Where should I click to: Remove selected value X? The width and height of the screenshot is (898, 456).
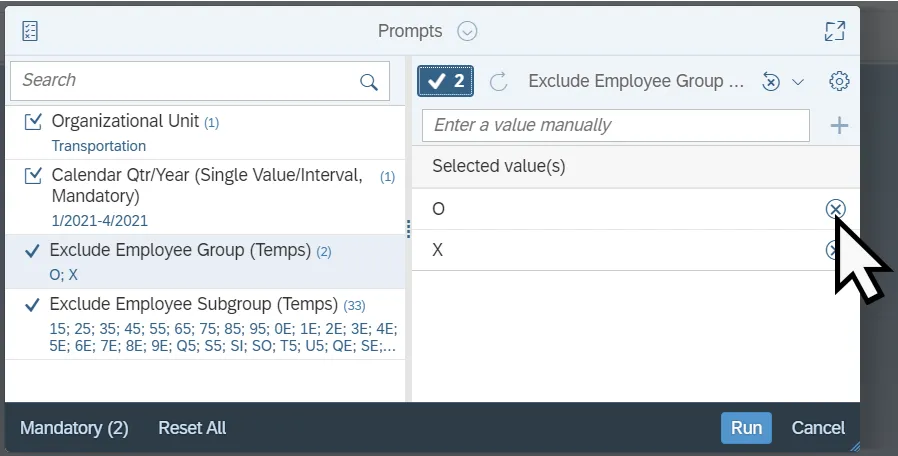tap(833, 250)
